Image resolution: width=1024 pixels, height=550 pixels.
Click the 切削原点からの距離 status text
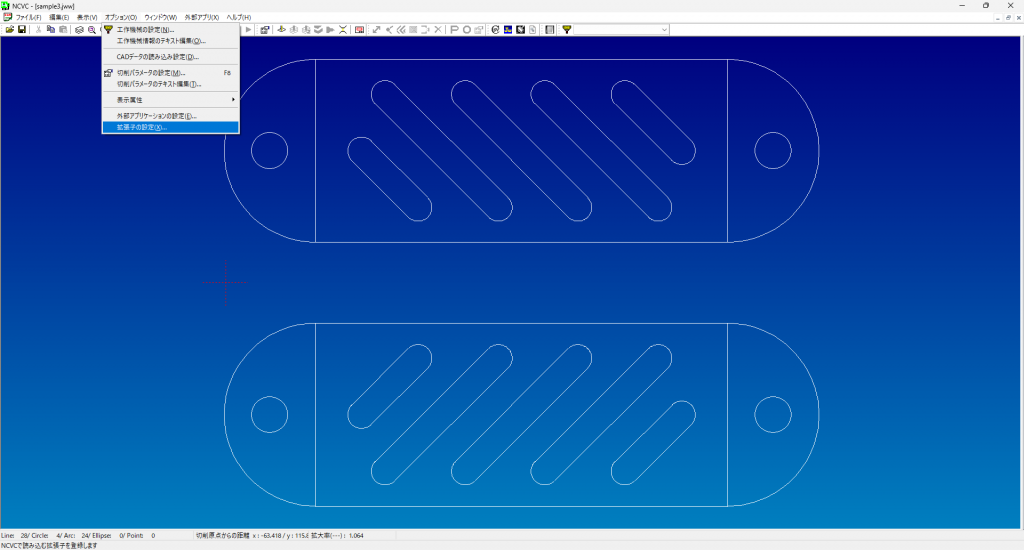pos(223,536)
